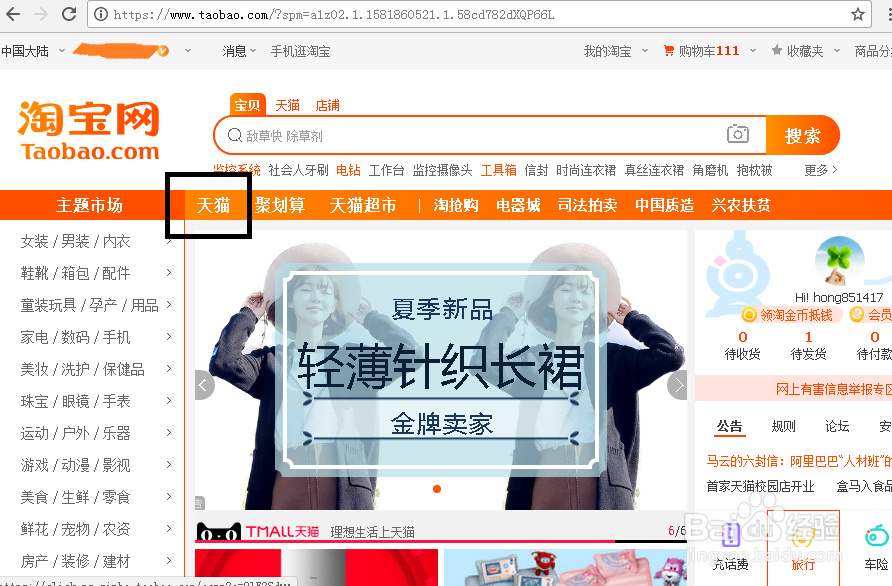The image size is (892, 586).
Task: Open 天猫超市 in nav bar
Action: pos(363,205)
